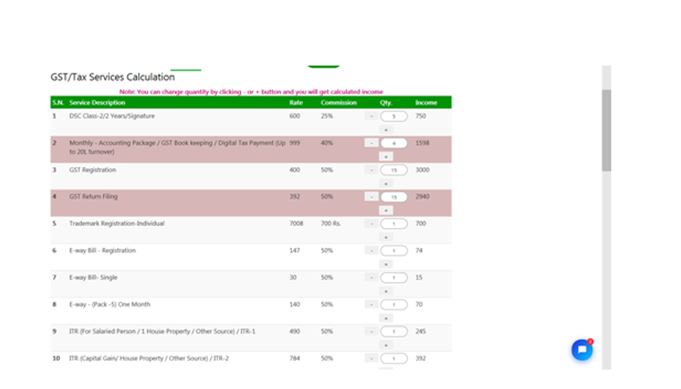The image size is (681, 389).
Task: Increase quantity for ITR-1 Salaried Person
Action: pyautogui.click(x=386, y=345)
